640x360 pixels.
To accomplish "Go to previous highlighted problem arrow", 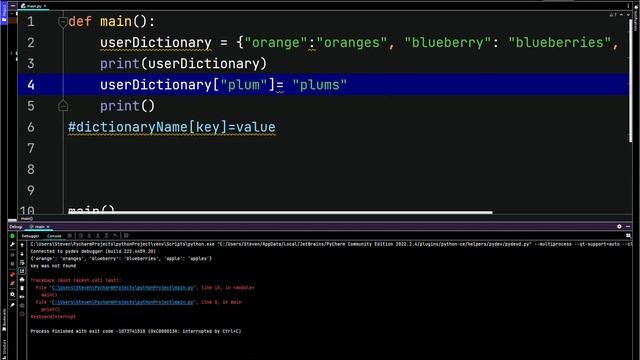I will (x=622, y=15).
